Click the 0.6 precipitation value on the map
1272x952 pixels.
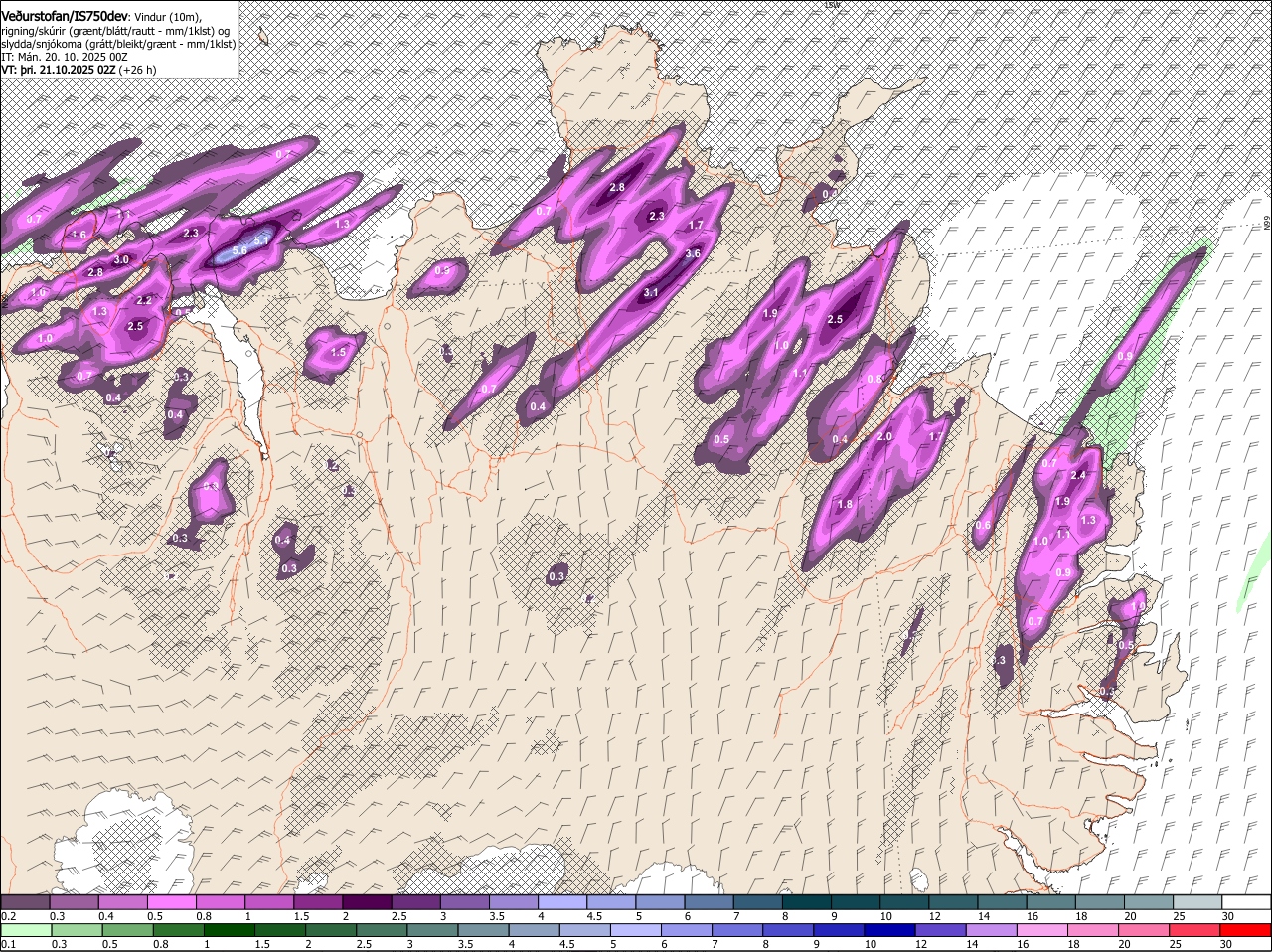click(x=984, y=526)
